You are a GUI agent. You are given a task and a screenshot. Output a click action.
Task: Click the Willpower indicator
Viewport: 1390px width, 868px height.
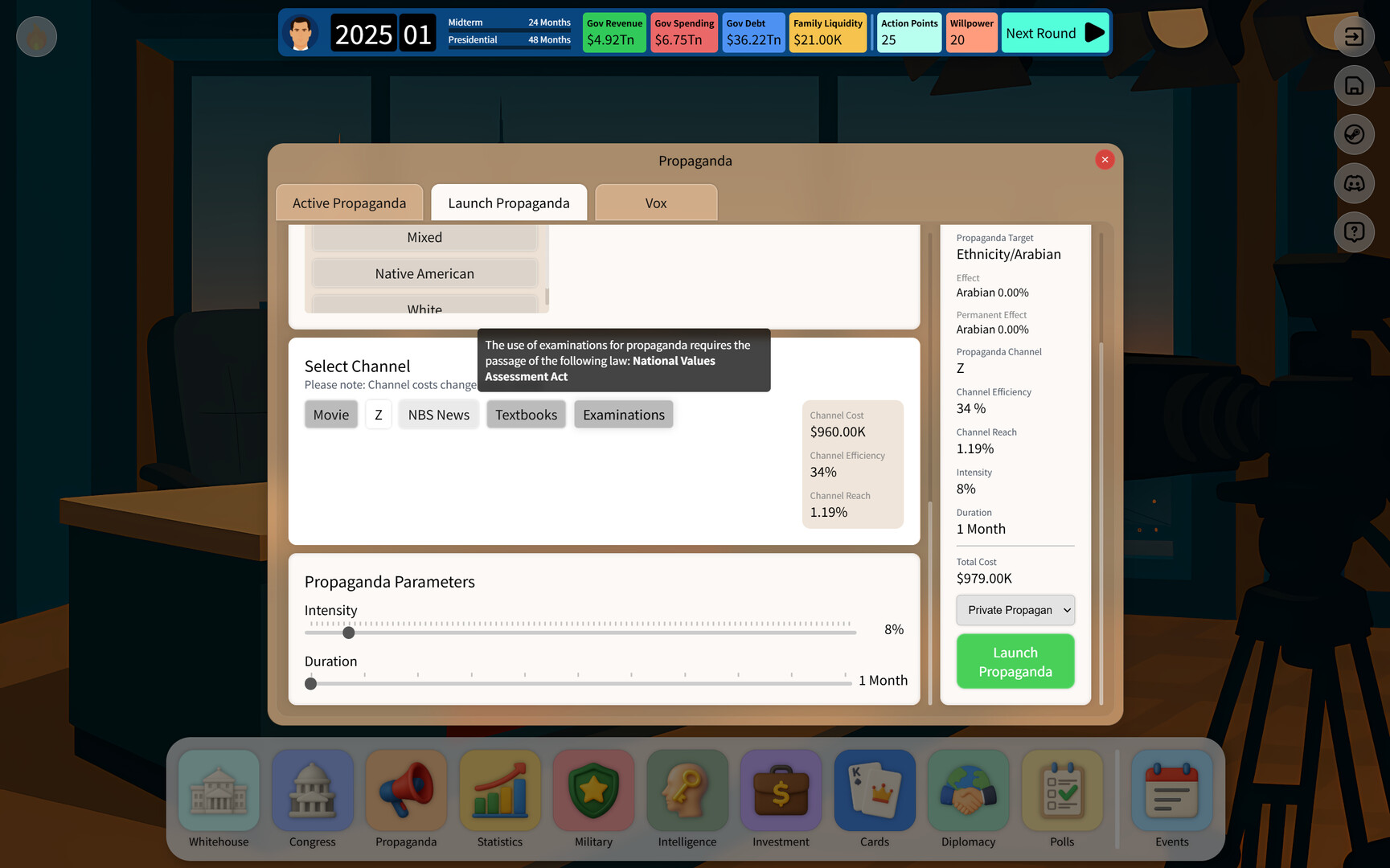pos(972,33)
